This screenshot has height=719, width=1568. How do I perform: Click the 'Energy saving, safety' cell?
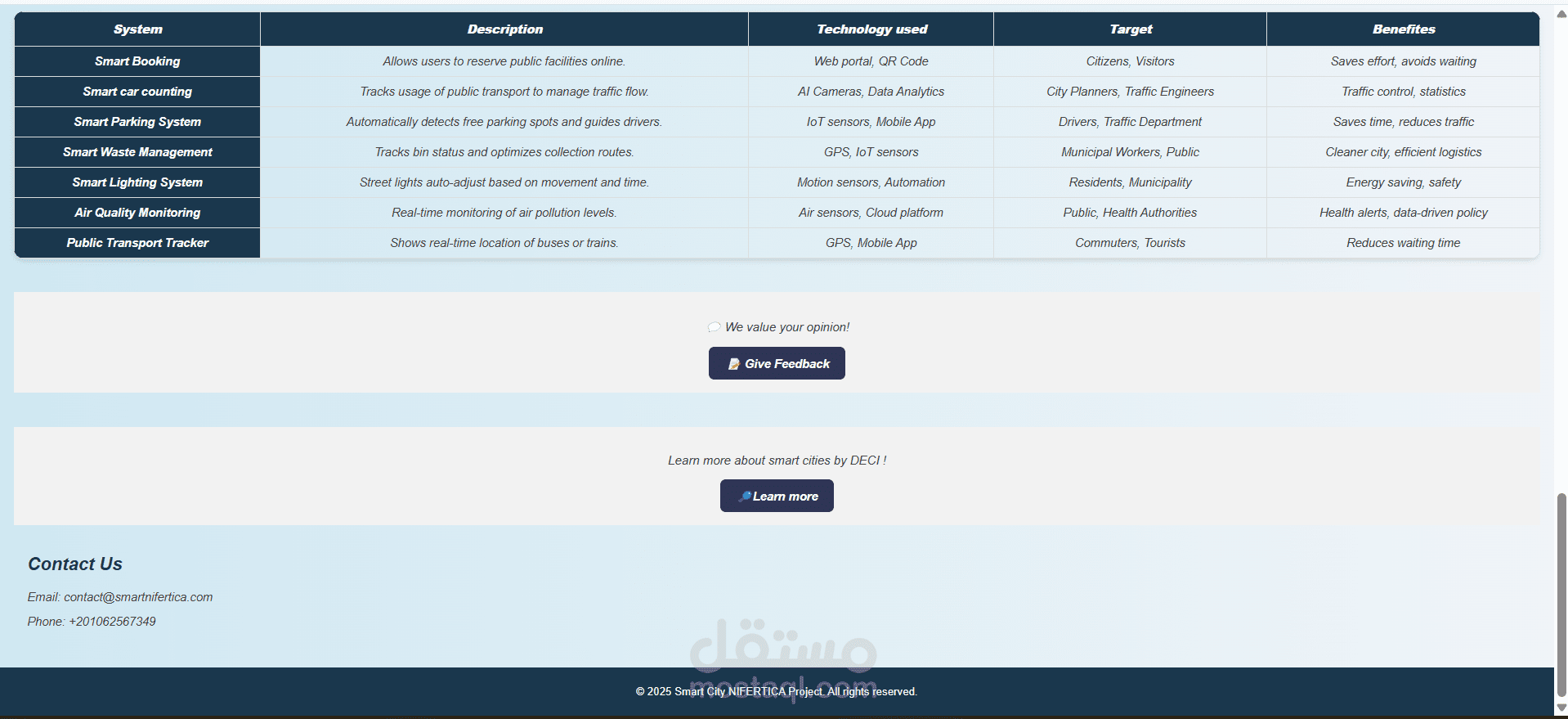(x=1404, y=182)
